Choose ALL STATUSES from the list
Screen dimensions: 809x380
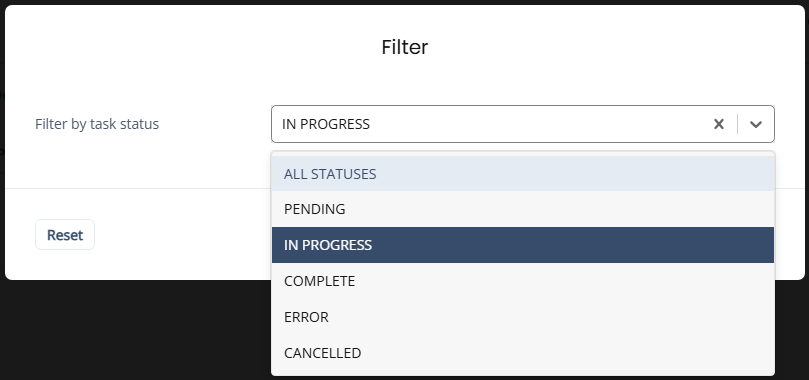(523, 174)
